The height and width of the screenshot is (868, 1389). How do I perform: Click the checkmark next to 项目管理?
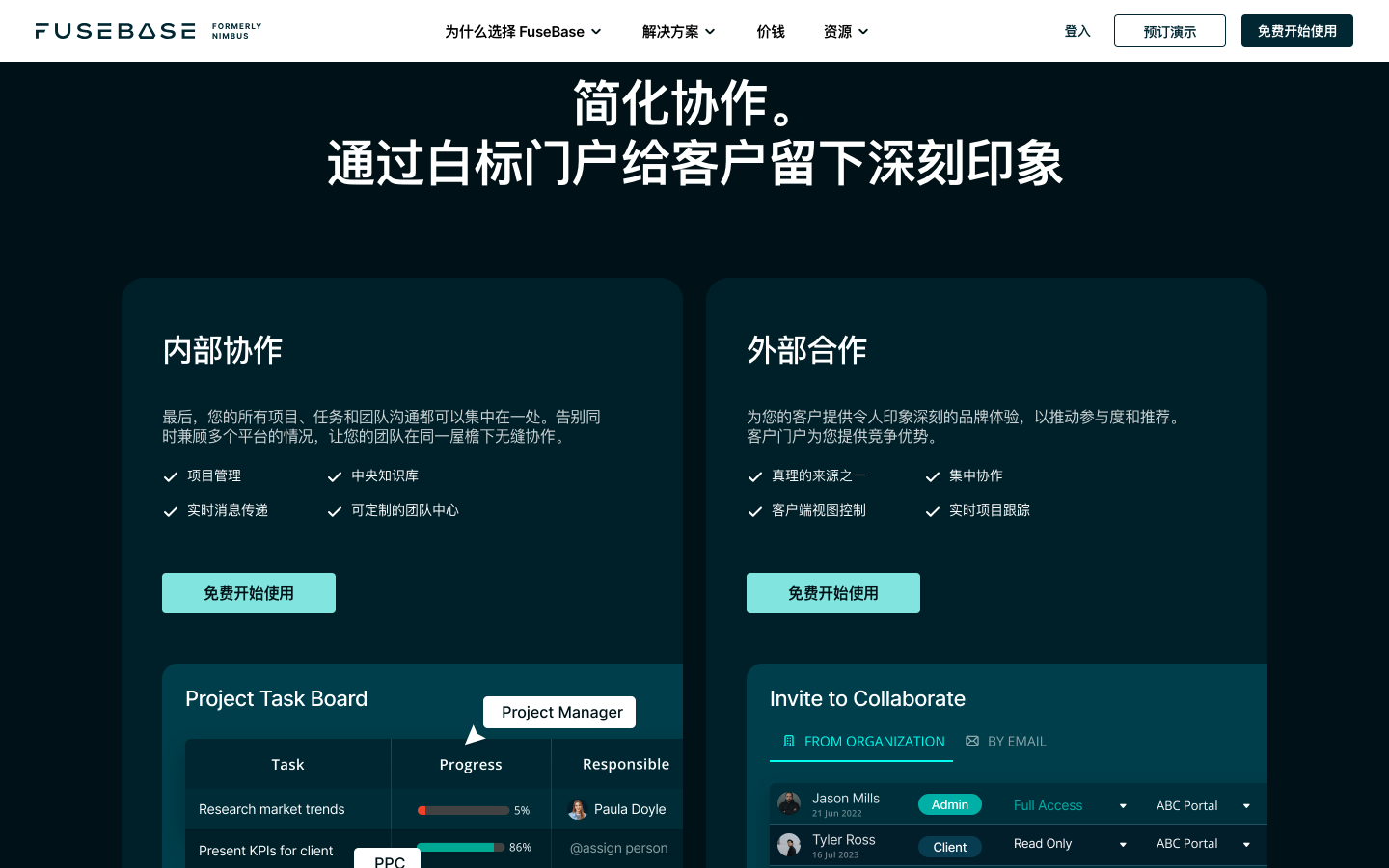[x=171, y=476]
